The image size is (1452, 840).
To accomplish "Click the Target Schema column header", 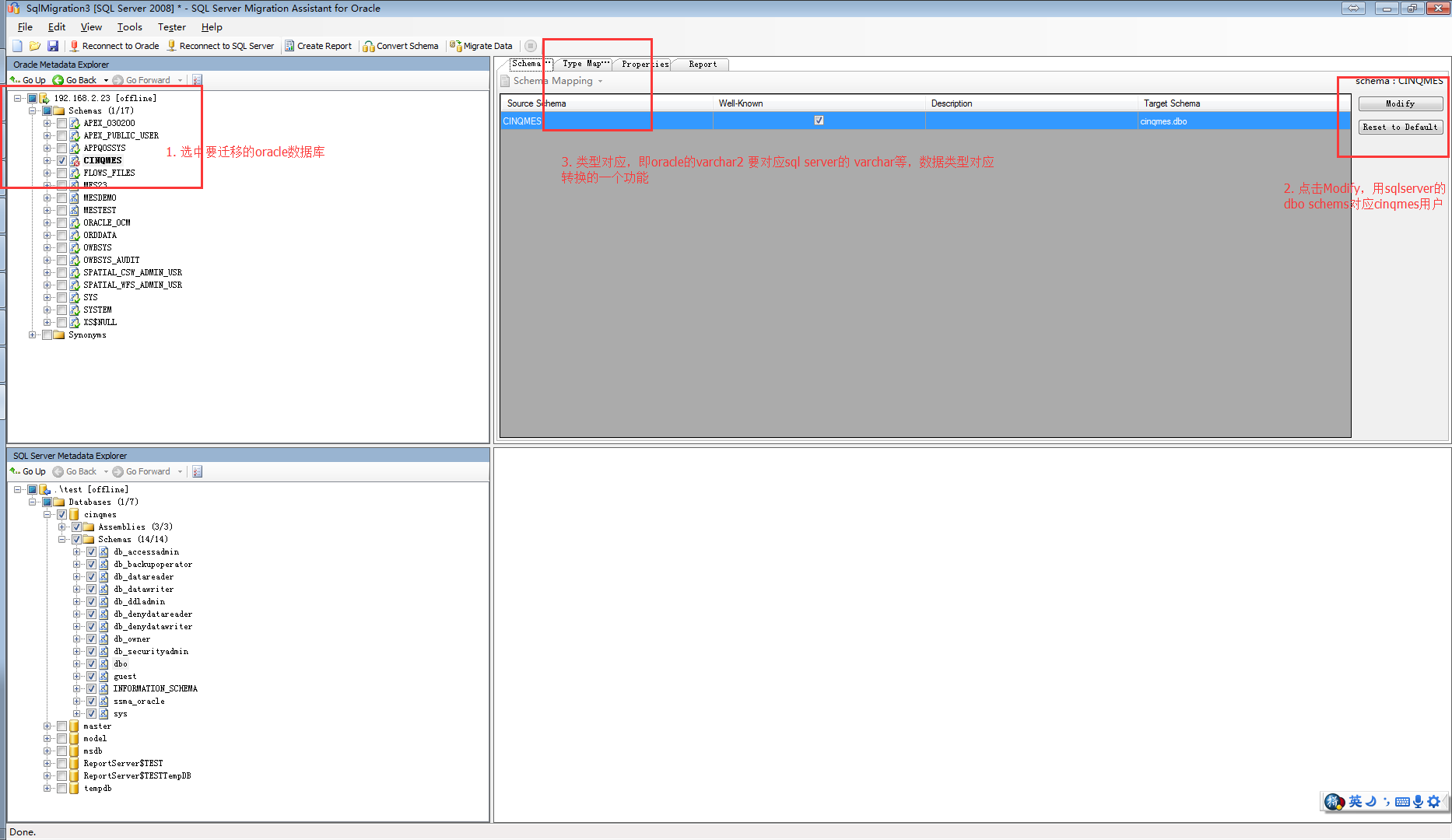I will [x=1243, y=103].
